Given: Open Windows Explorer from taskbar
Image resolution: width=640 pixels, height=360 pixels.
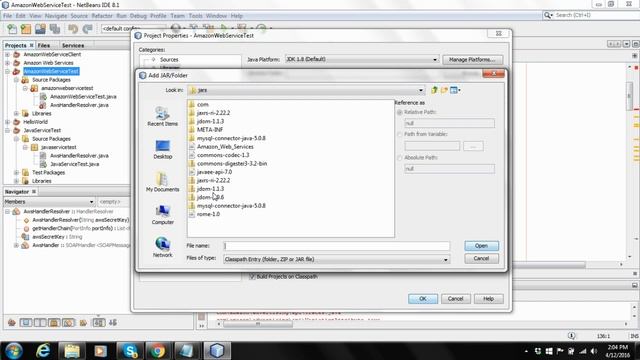Looking at the screenshot, I should point(72,351).
